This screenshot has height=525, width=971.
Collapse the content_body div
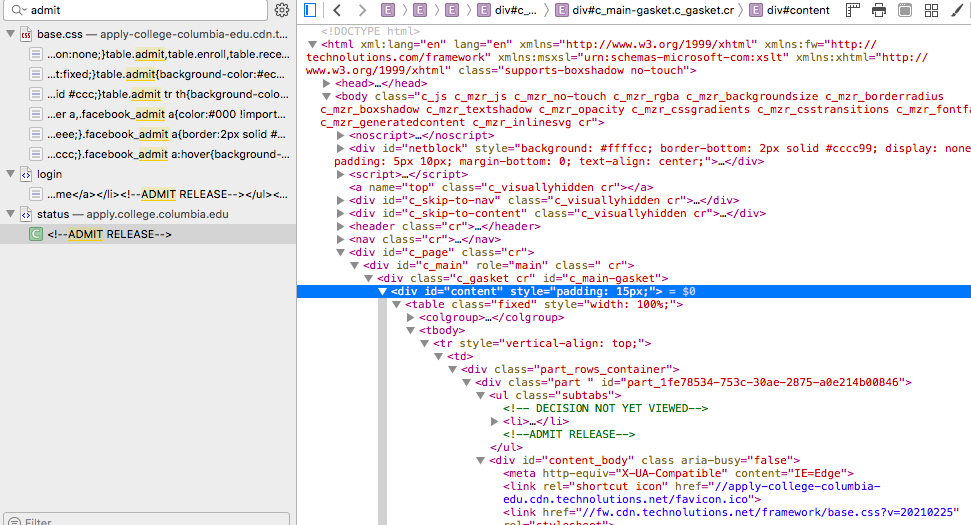coord(481,460)
